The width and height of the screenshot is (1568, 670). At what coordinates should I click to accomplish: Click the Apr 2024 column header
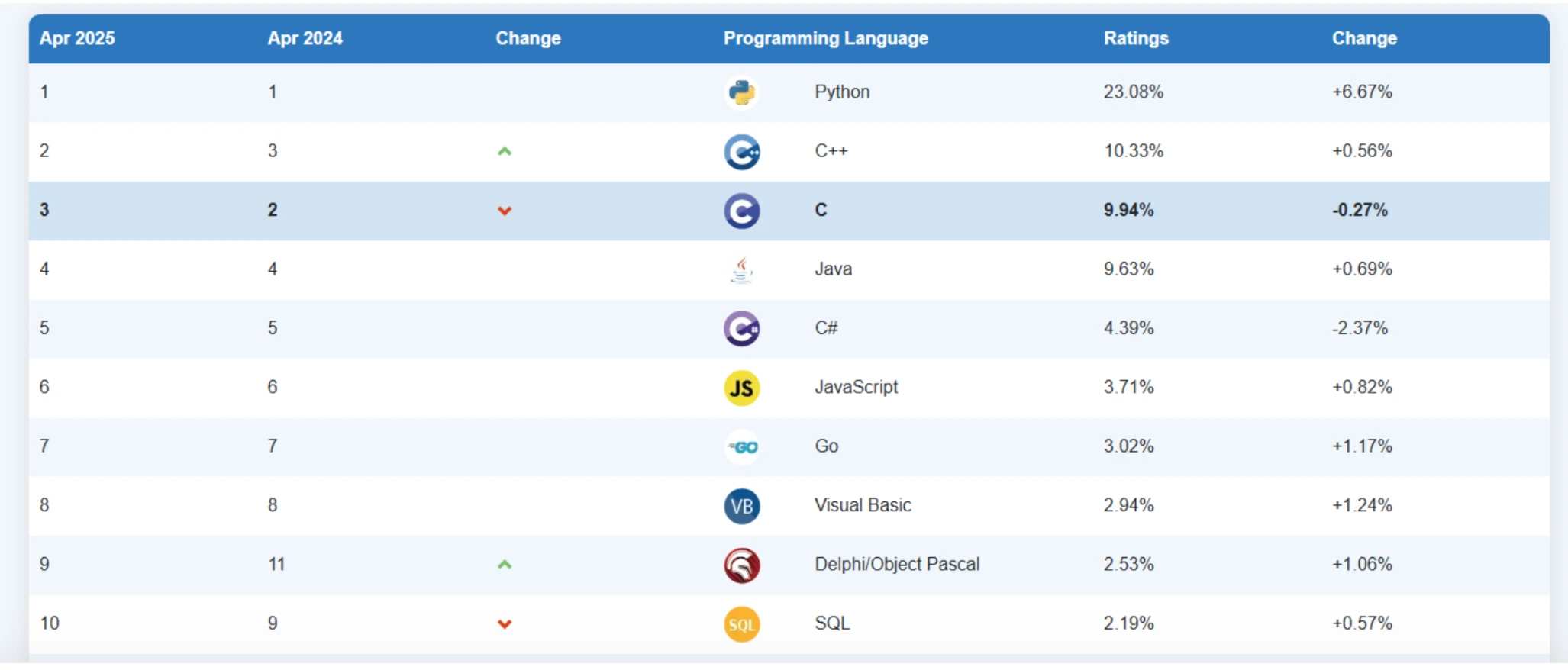coord(305,38)
